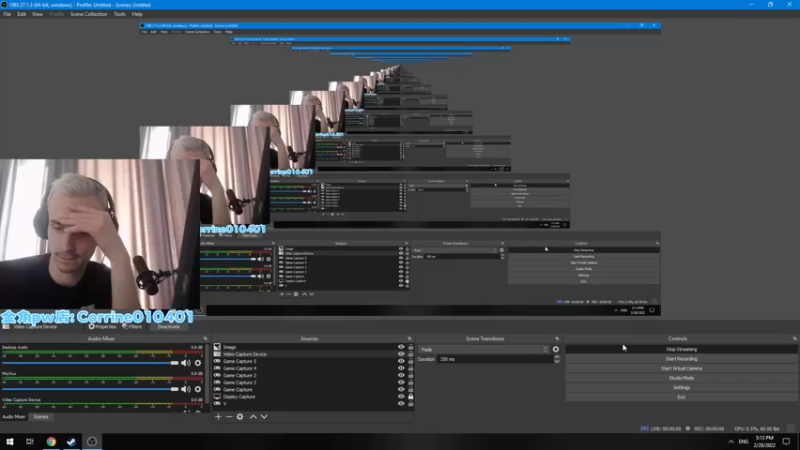Open Mic/Aux gear settings
This screenshot has height=450, width=800.
[x=198, y=389]
